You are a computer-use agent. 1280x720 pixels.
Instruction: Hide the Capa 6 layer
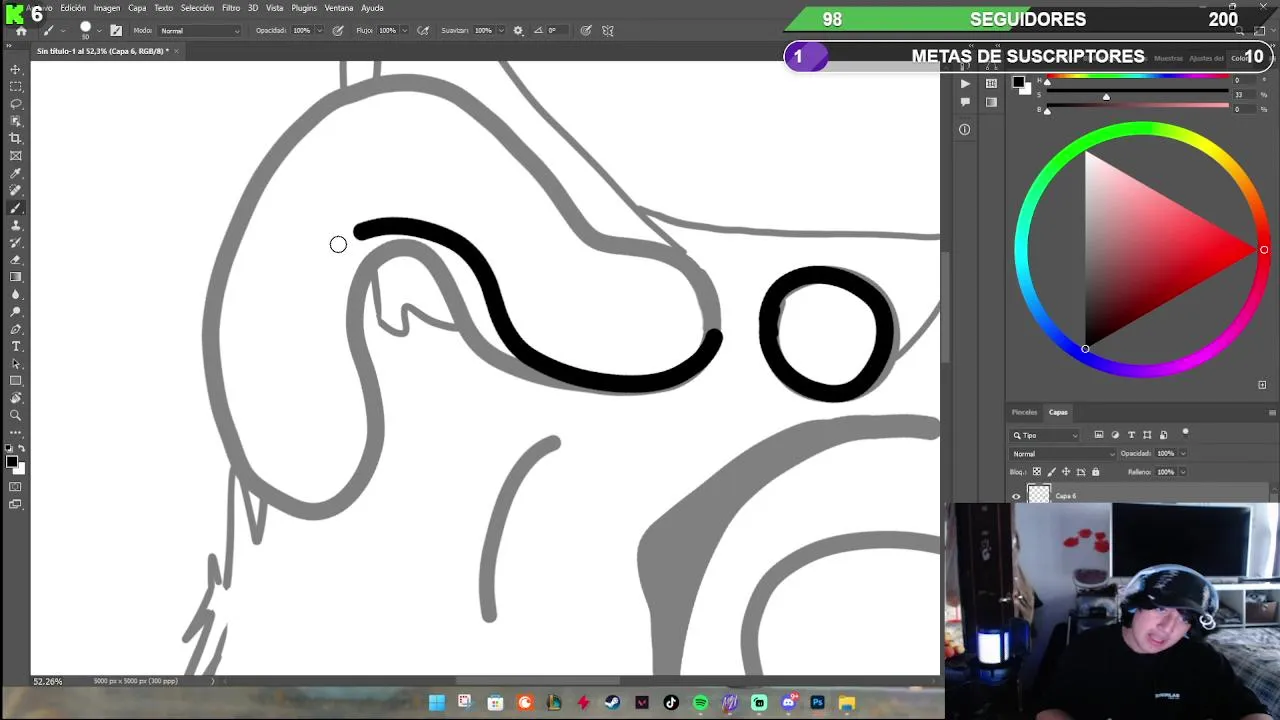pos(1016,496)
